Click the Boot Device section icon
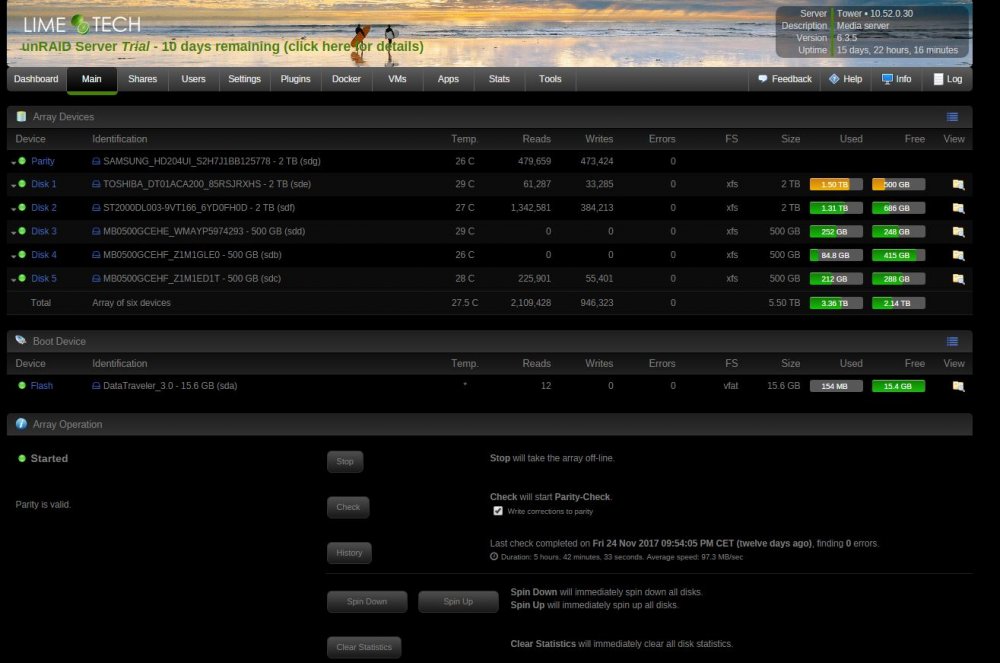 (x=21, y=340)
